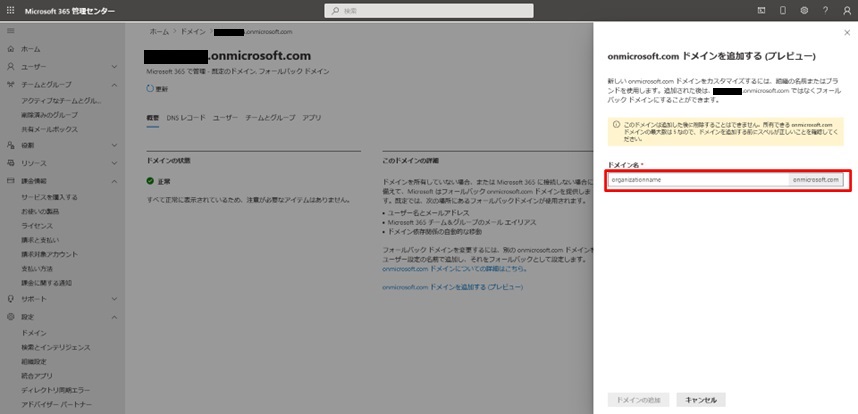858x414 pixels.
Task: Collapse the チームとグループ chevron
Action: pyautogui.click(x=114, y=85)
